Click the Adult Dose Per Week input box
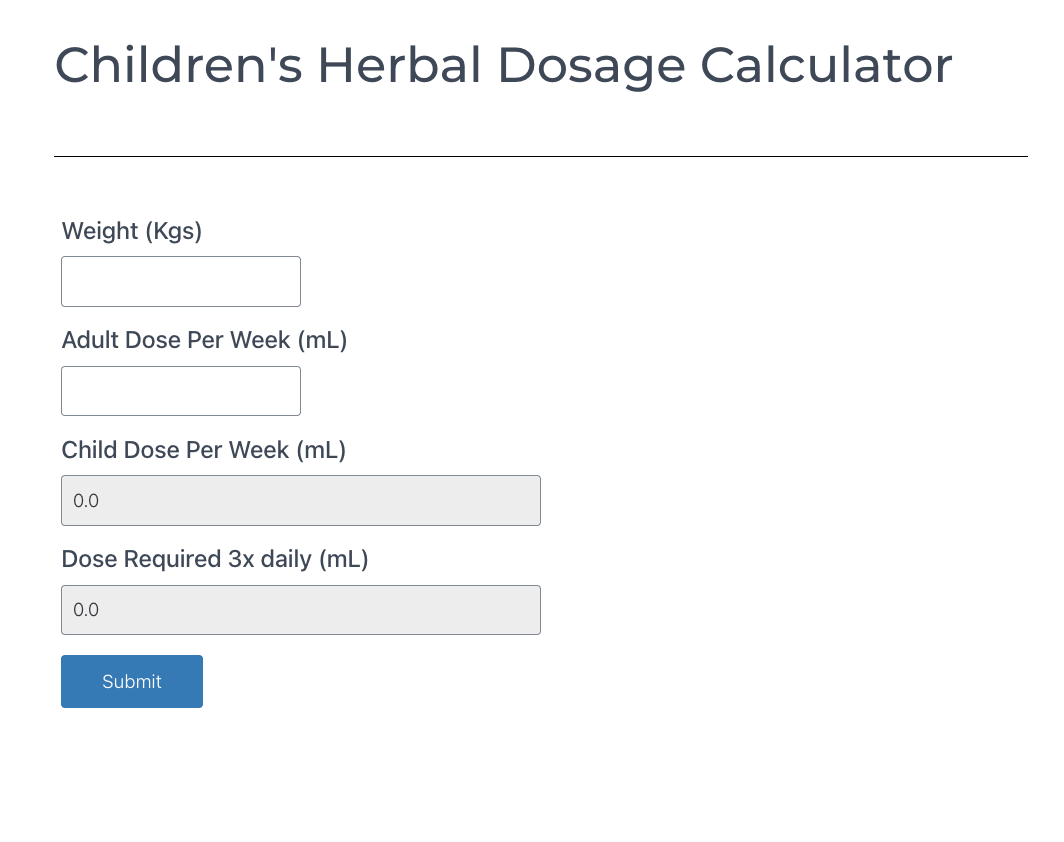The width and height of the screenshot is (1064, 842). click(181, 391)
